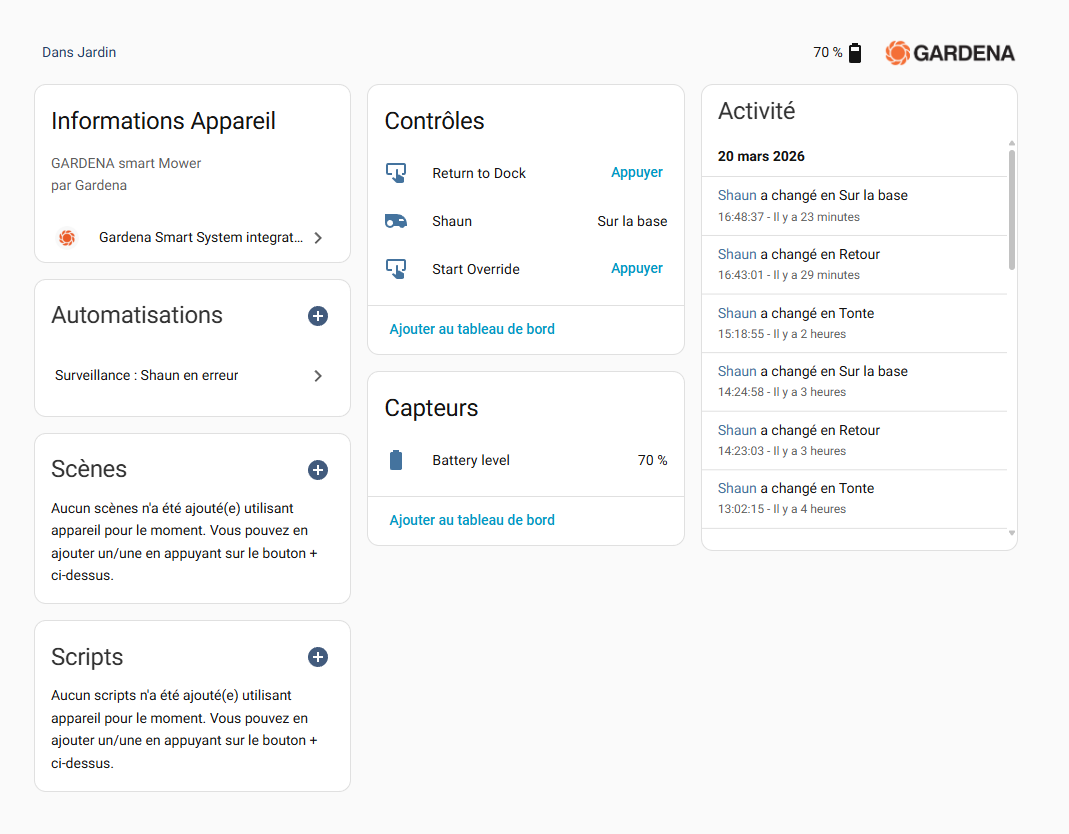
Task: Click Ajouter au tableau de bord in Capteurs
Action: (x=472, y=520)
